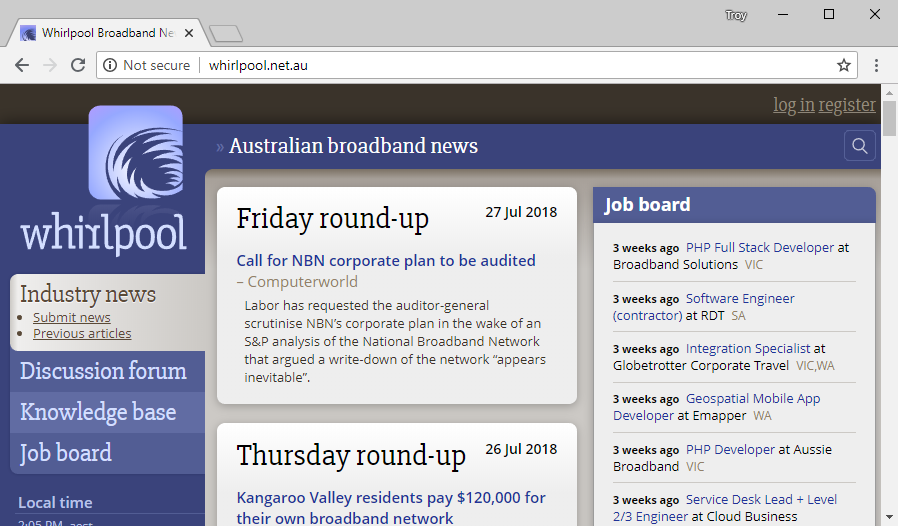Click the vertical scrollbar thumb
This screenshot has height=526, width=898.
[x=889, y=119]
